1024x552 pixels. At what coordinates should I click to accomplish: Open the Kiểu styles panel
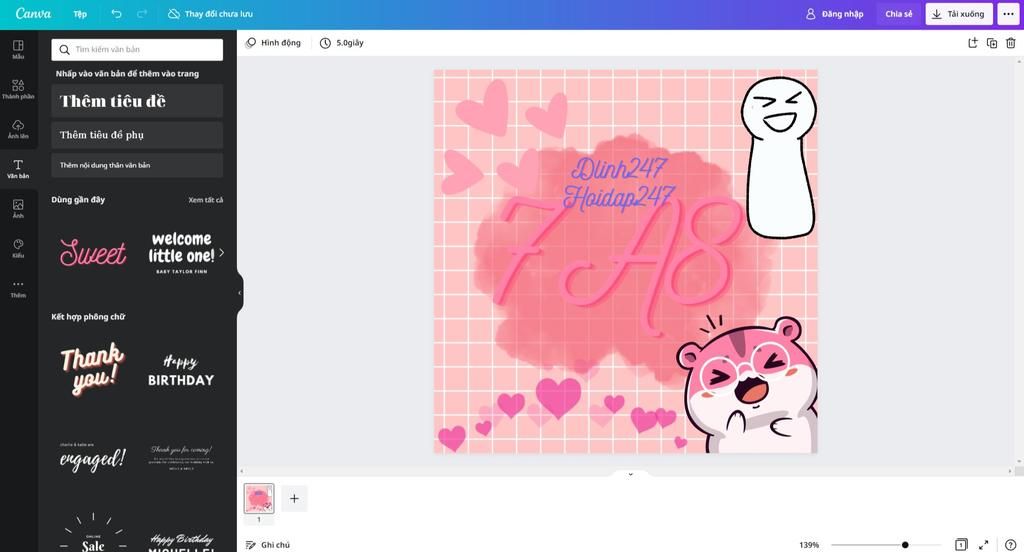coord(18,248)
